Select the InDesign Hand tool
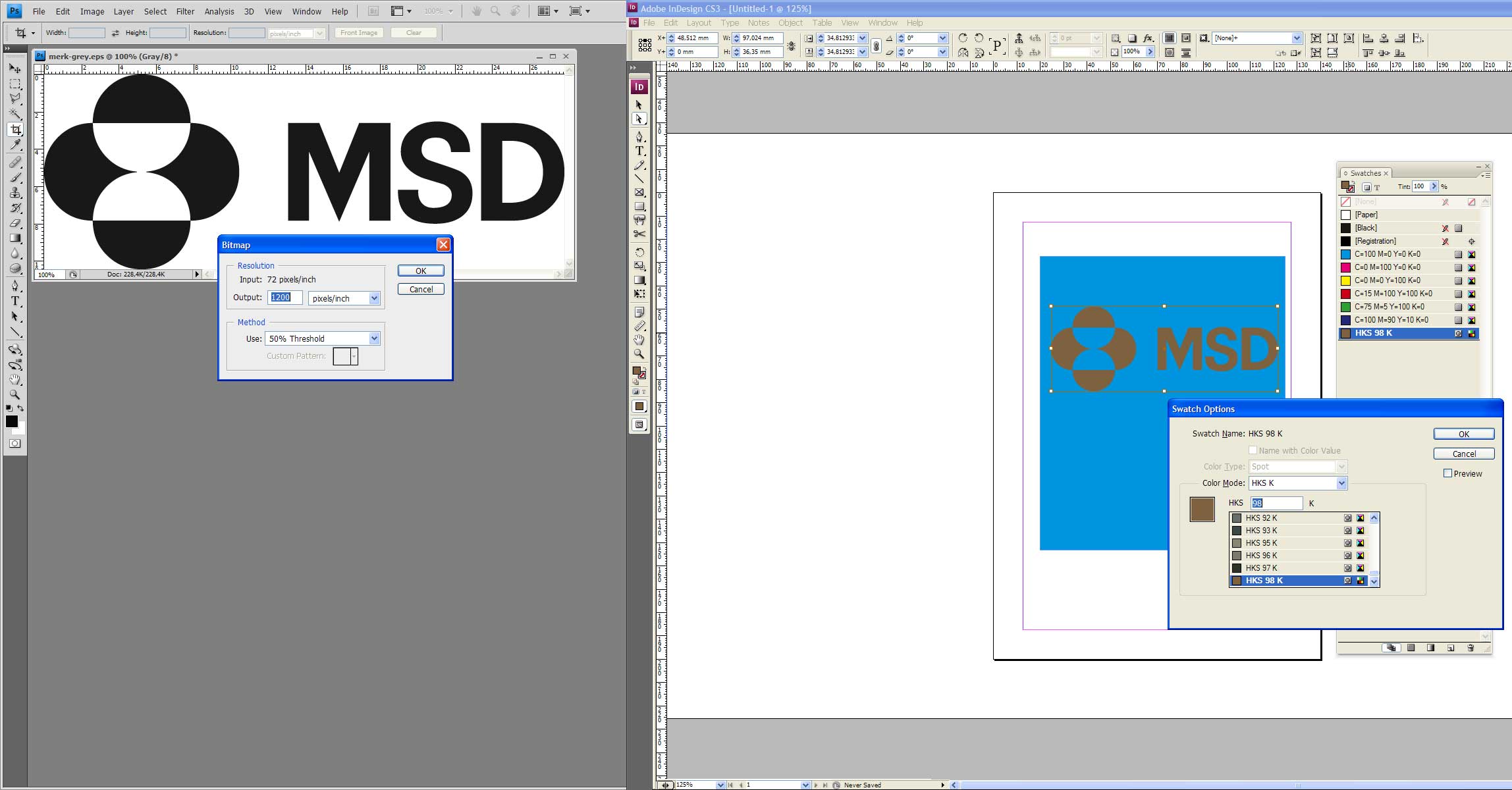This screenshot has width=1512, height=790. click(639, 340)
